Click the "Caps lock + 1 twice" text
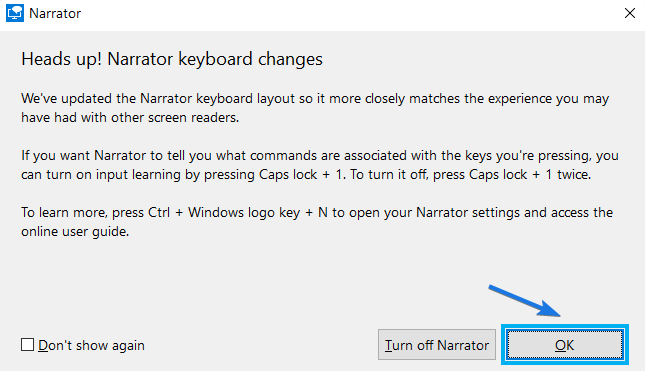Screen dimensions: 645x371 pos(530,174)
